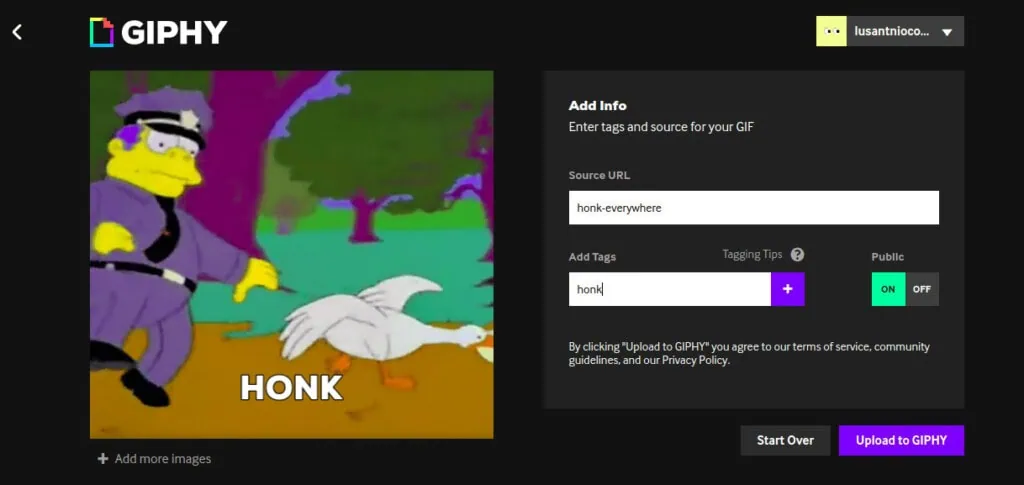The height and width of the screenshot is (485, 1024).
Task: Click 'Enter tags and source' subtitle text
Action: point(661,127)
